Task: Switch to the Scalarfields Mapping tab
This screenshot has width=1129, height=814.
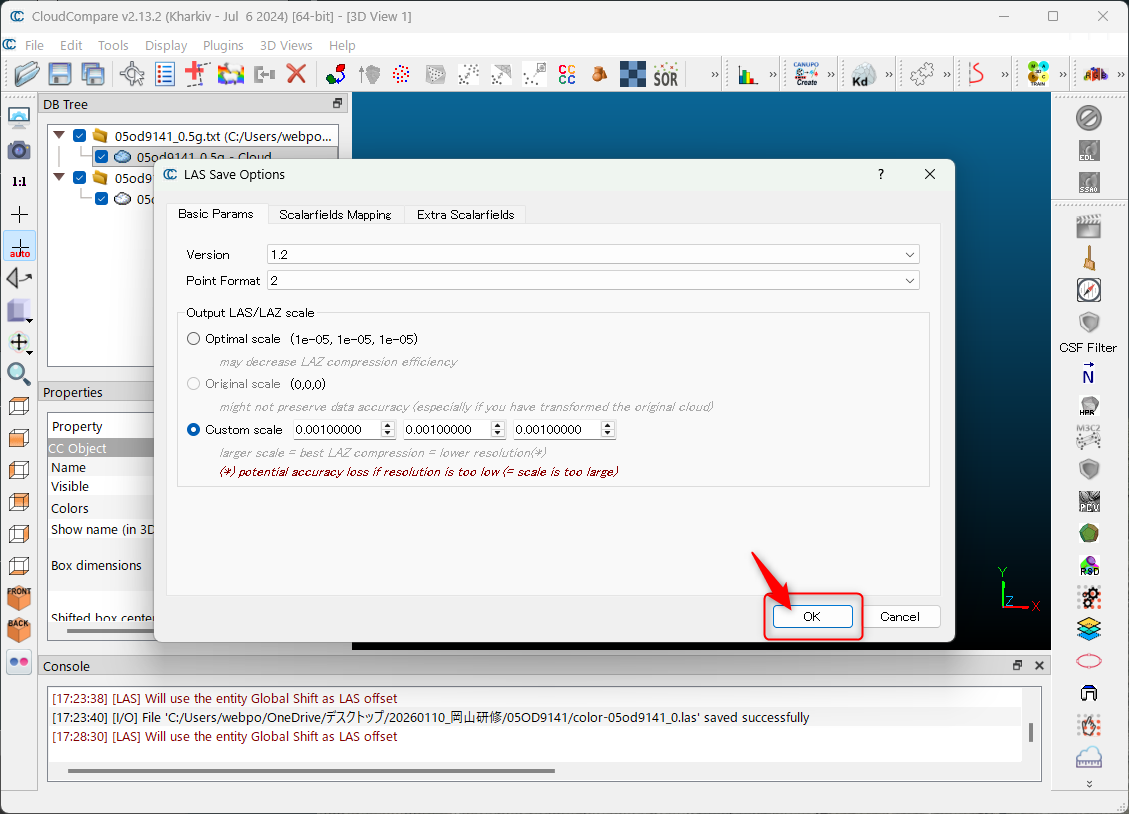Action: click(x=335, y=215)
